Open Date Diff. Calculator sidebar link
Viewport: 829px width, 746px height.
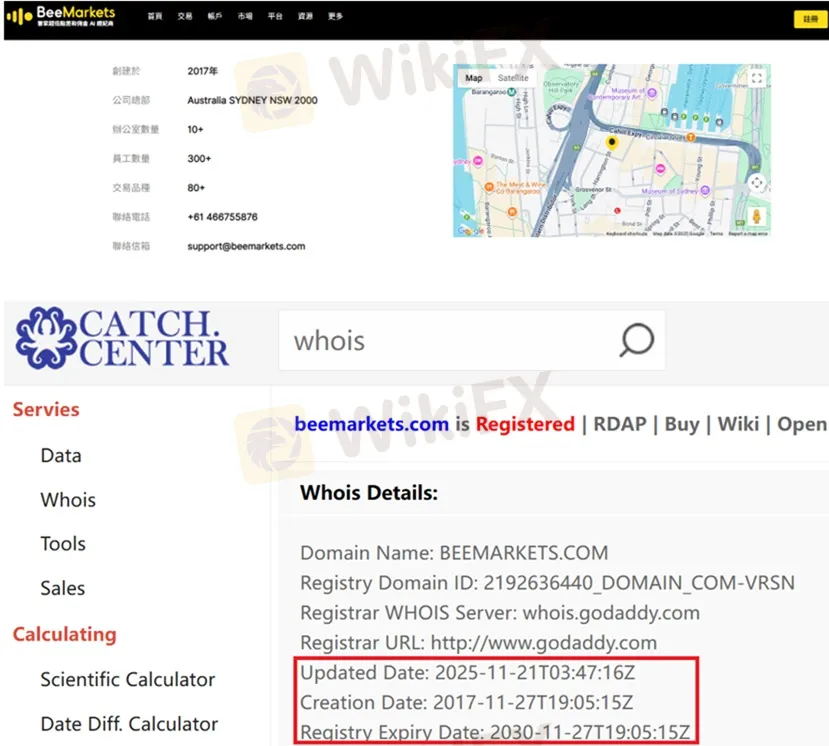pyautogui.click(x=129, y=724)
